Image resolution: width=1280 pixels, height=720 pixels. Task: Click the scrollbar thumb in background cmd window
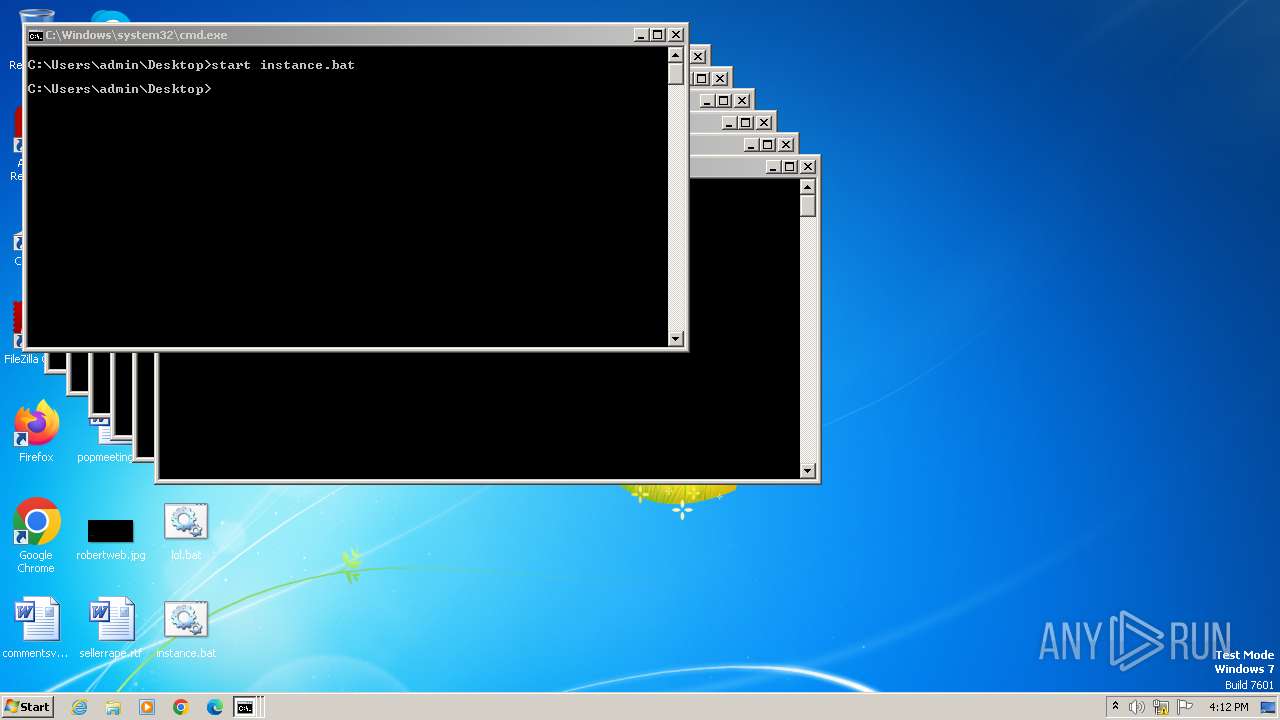[808, 206]
